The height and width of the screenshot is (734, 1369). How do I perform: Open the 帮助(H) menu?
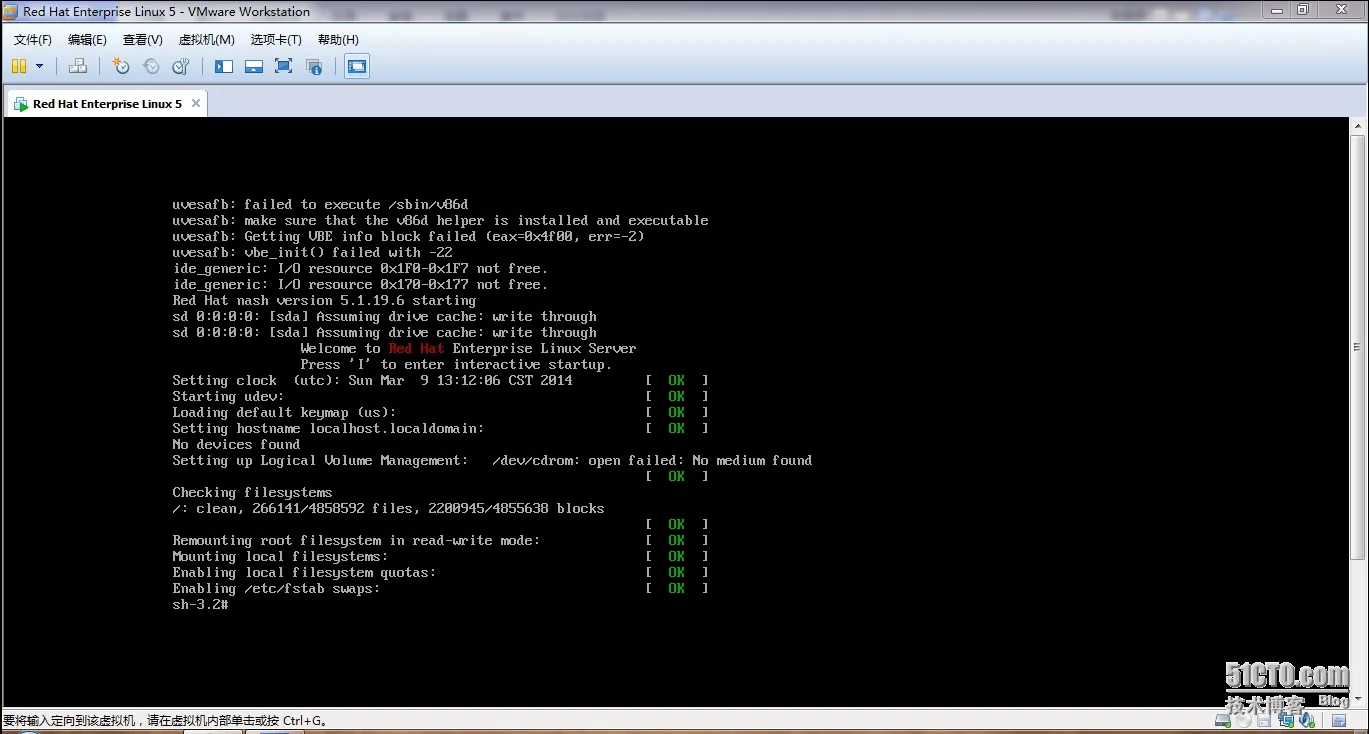338,39
